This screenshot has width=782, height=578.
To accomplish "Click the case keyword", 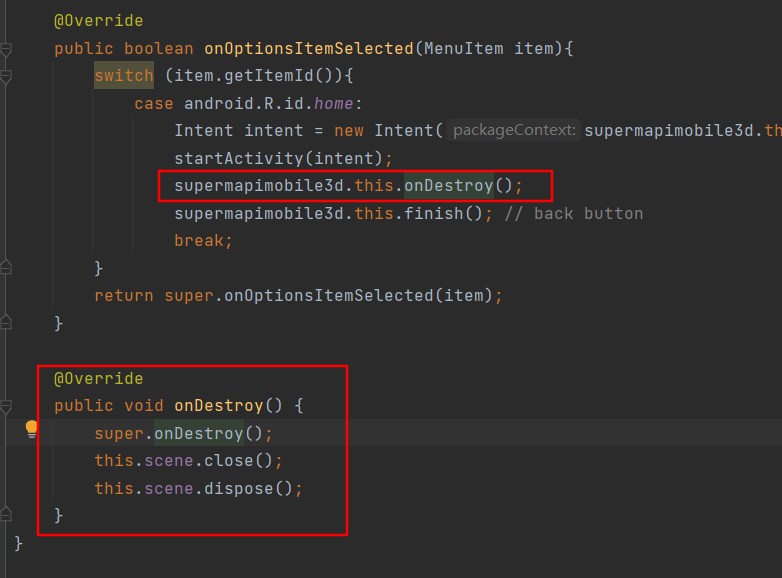I will point(154,103).
